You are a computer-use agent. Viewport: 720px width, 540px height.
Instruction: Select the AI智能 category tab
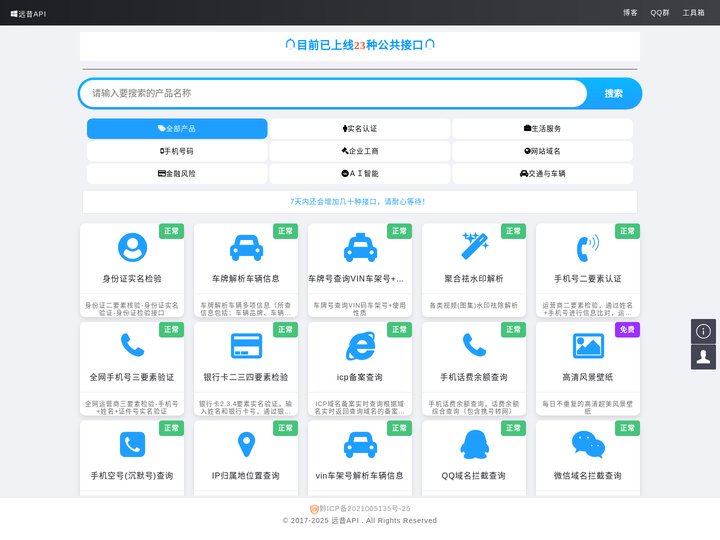360,174
